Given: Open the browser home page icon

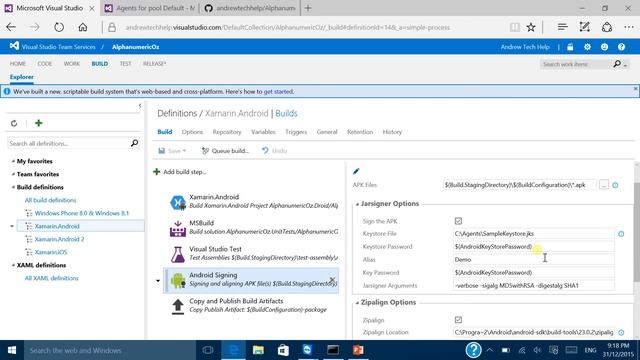Looking at the screenshot, I should pos(83,27).
